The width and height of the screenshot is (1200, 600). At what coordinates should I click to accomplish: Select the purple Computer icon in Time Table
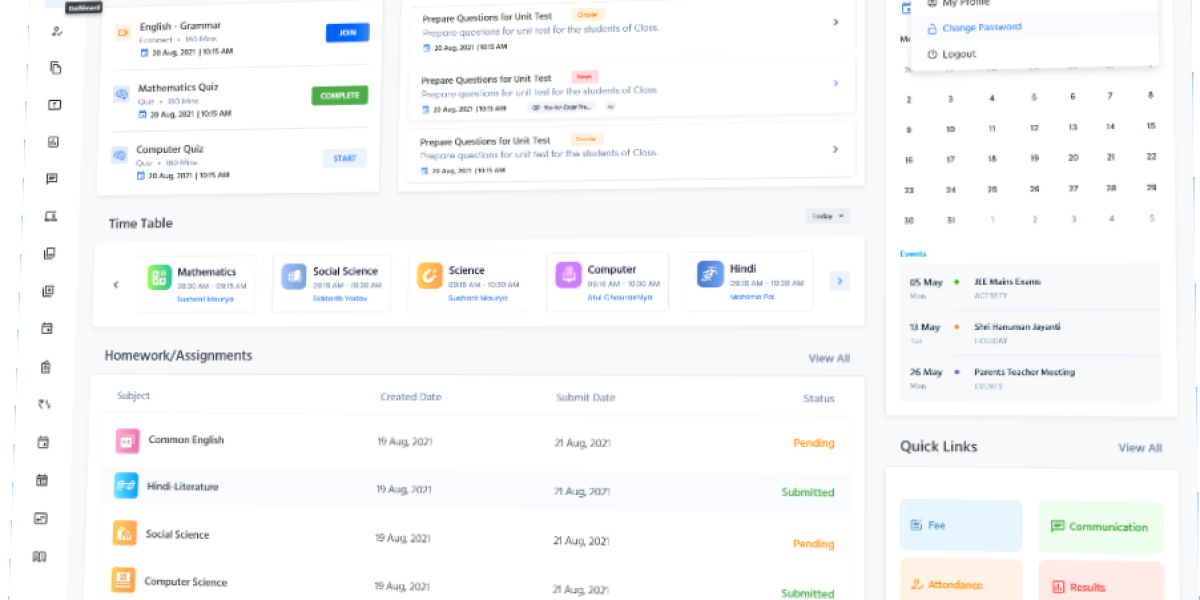568,275
